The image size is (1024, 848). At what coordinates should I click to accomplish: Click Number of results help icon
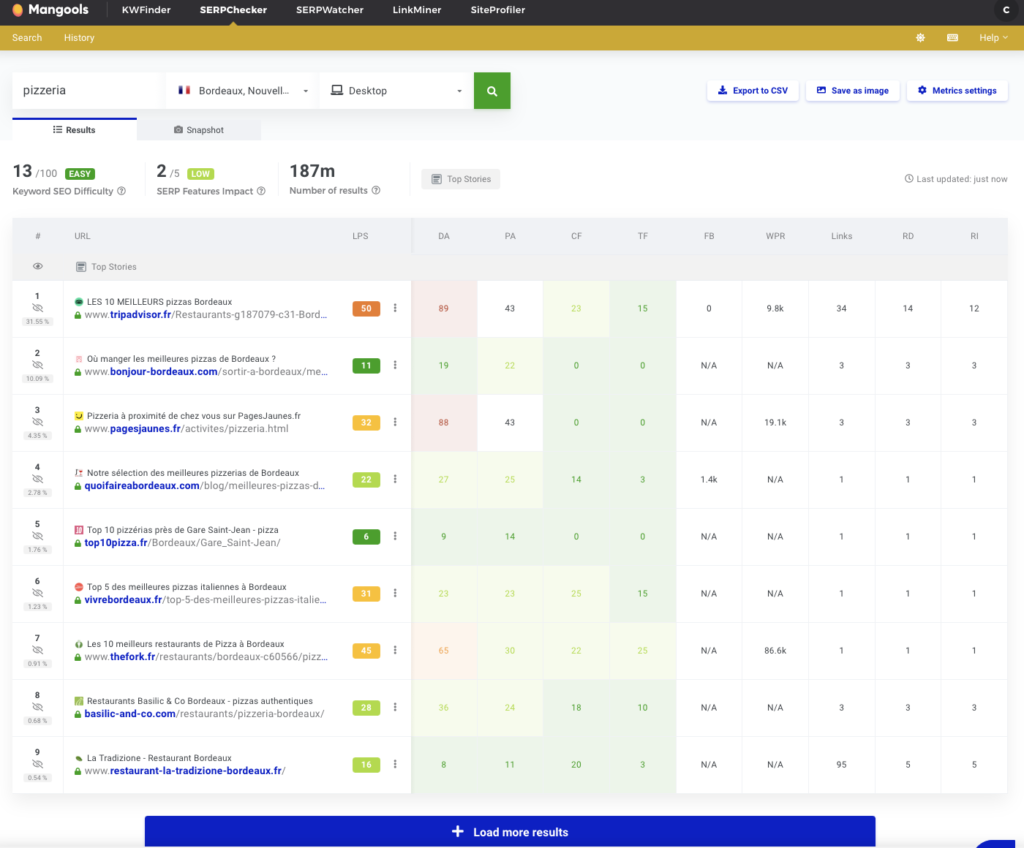point(376,191)
